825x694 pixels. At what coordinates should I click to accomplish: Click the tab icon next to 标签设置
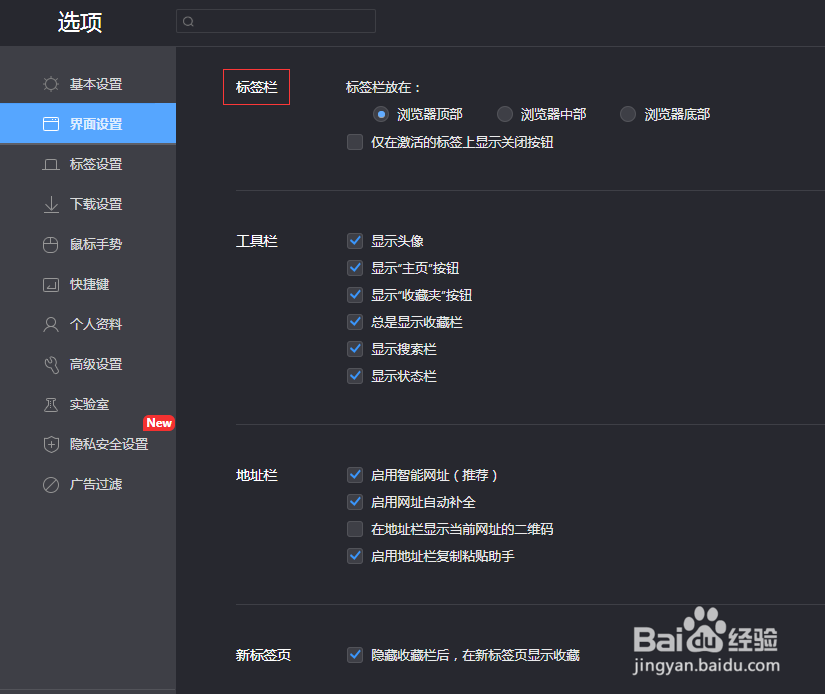[x=51, y=164]
